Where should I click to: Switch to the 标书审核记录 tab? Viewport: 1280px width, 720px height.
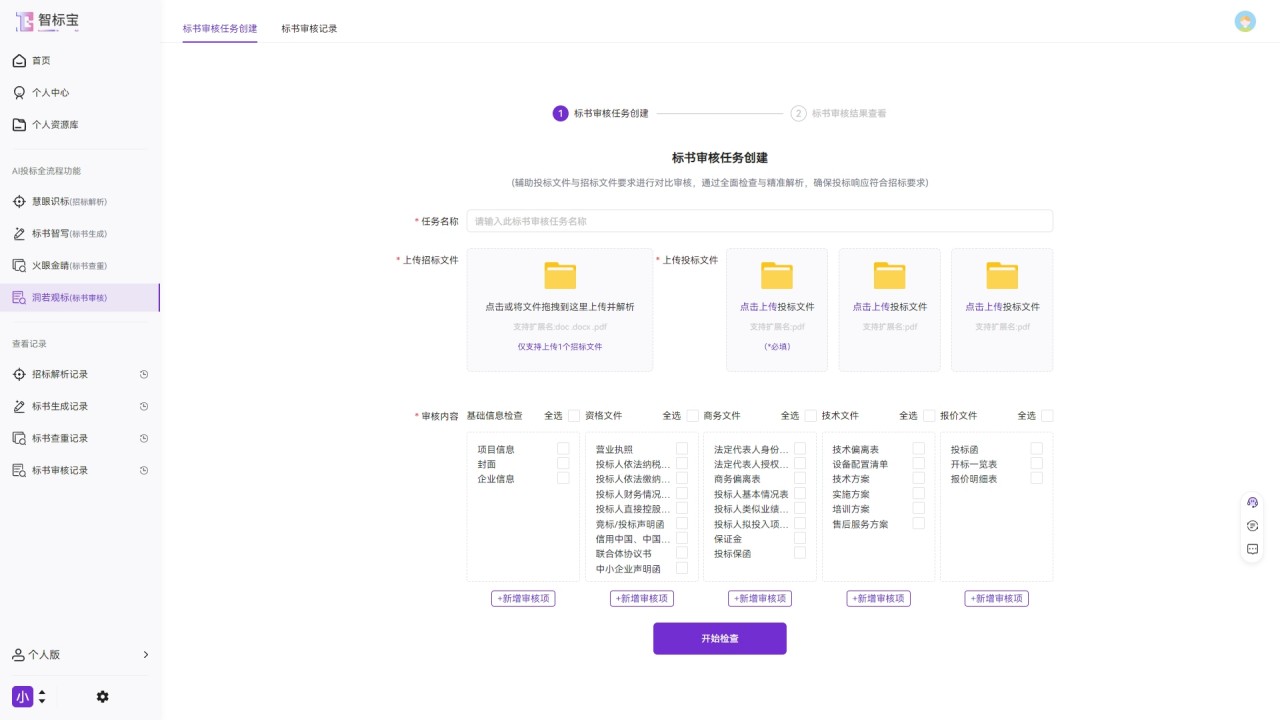click(x=308, y=29)
